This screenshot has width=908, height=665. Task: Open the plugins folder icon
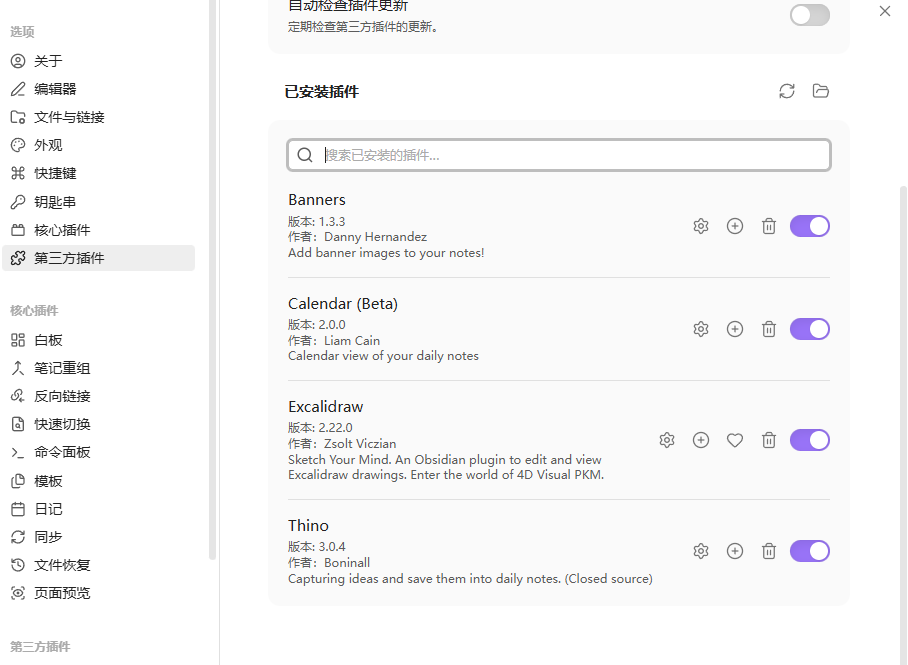(x=821, y=91)
